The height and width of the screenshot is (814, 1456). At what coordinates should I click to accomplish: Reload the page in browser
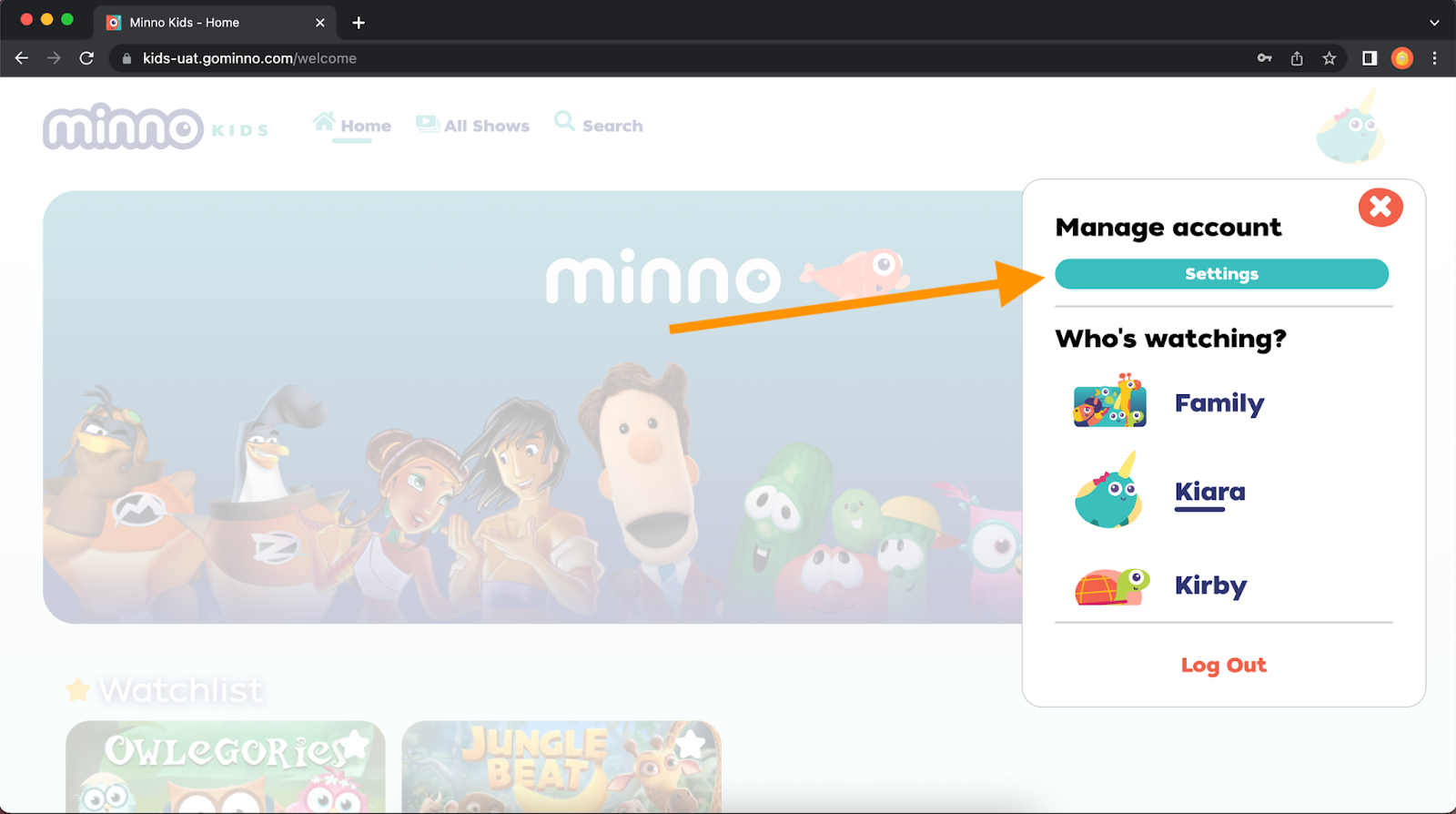[86, 58]
